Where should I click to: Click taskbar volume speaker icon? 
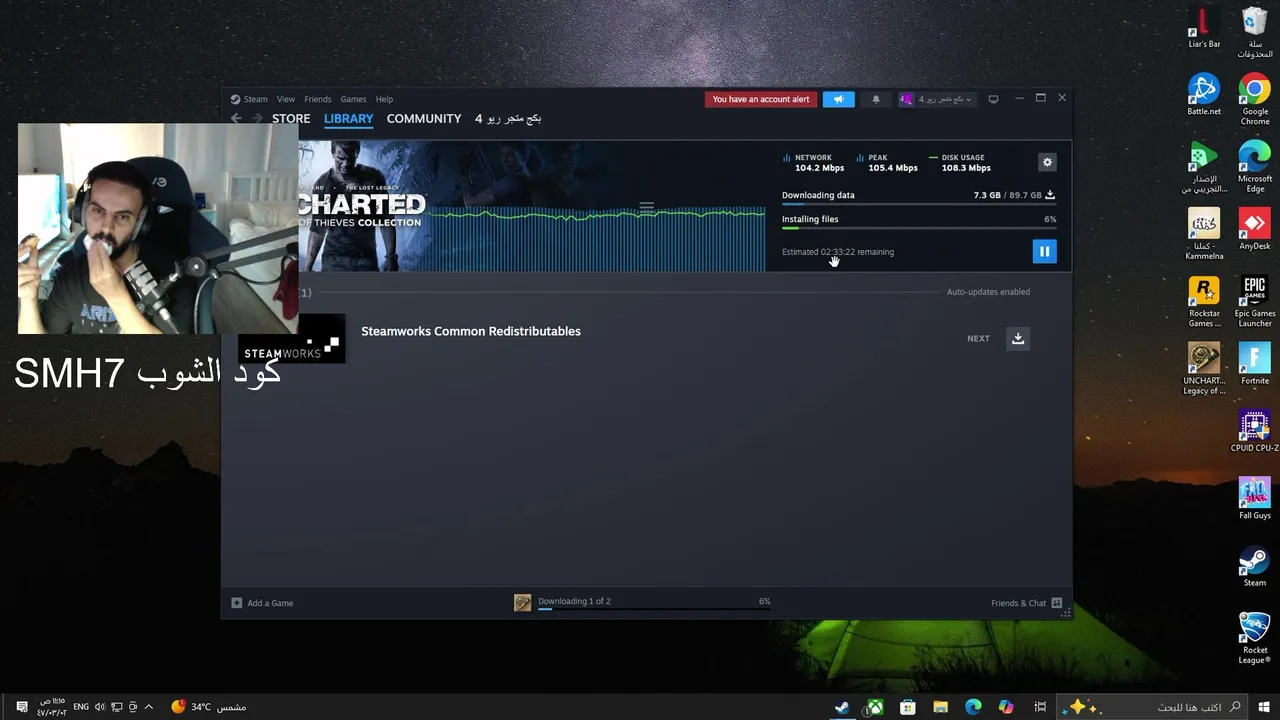[100, 707]
